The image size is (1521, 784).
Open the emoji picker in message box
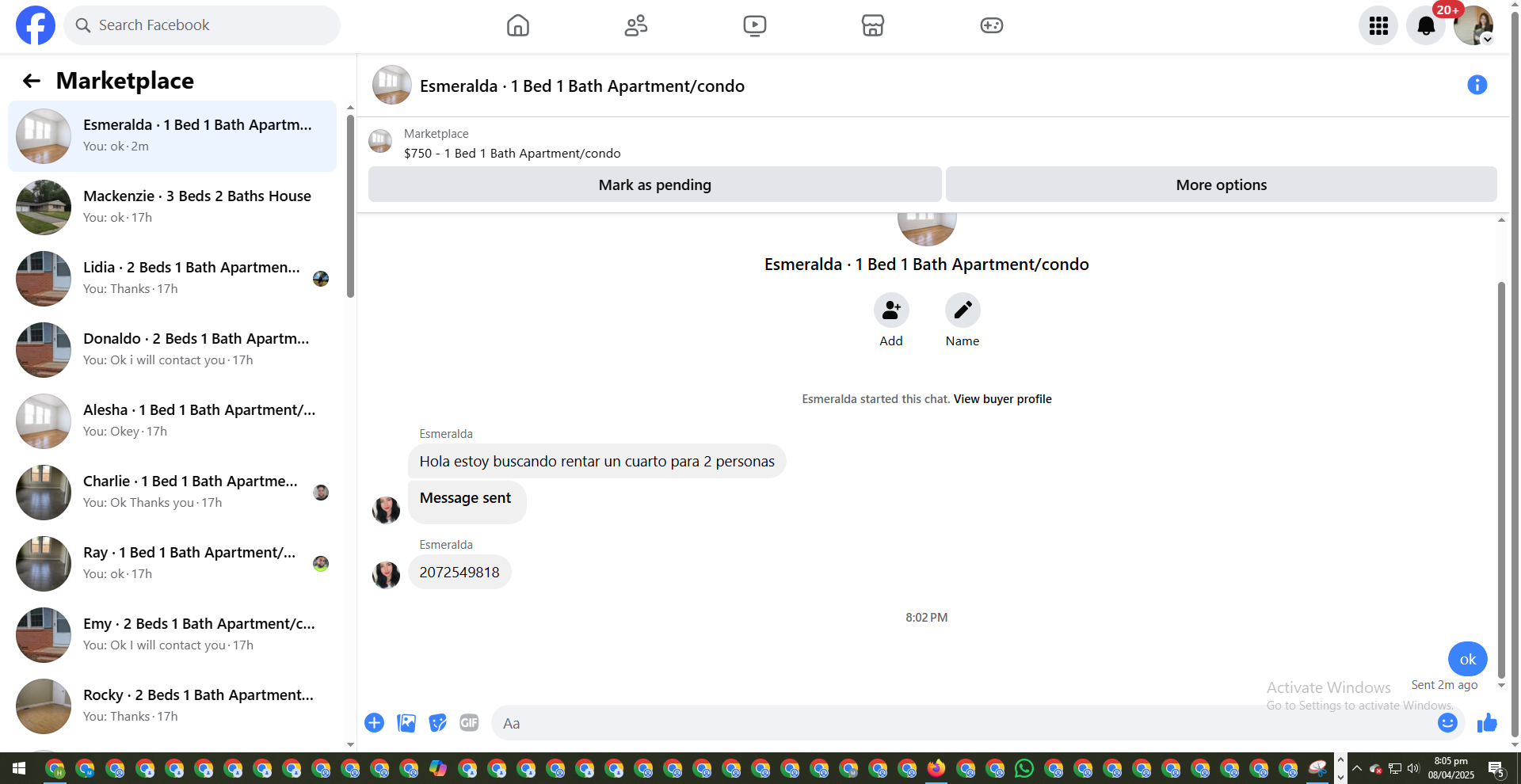click(x=1447, y=722)
